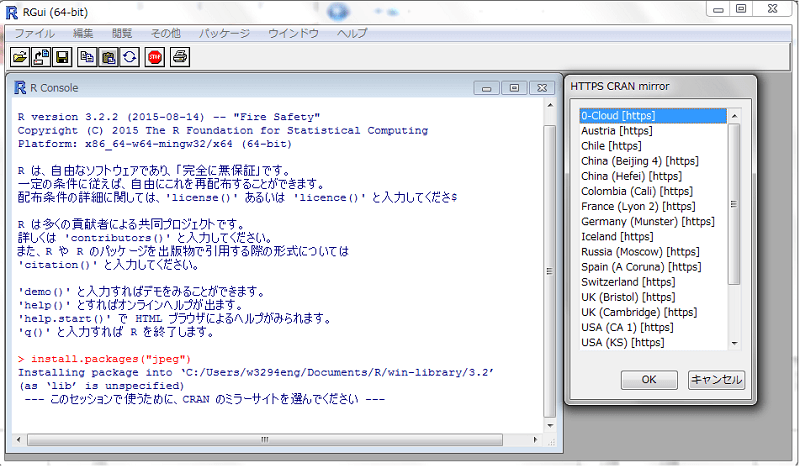Click the R logo in RGui title bar
800x468 pixels.
tap(11, 12)
